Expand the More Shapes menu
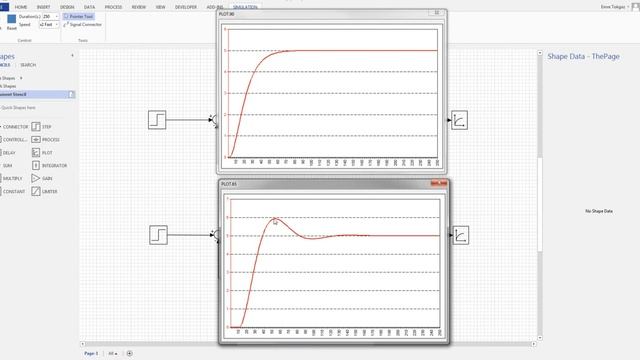This screenshot has width=640, height=360. (x=11, y=78)
